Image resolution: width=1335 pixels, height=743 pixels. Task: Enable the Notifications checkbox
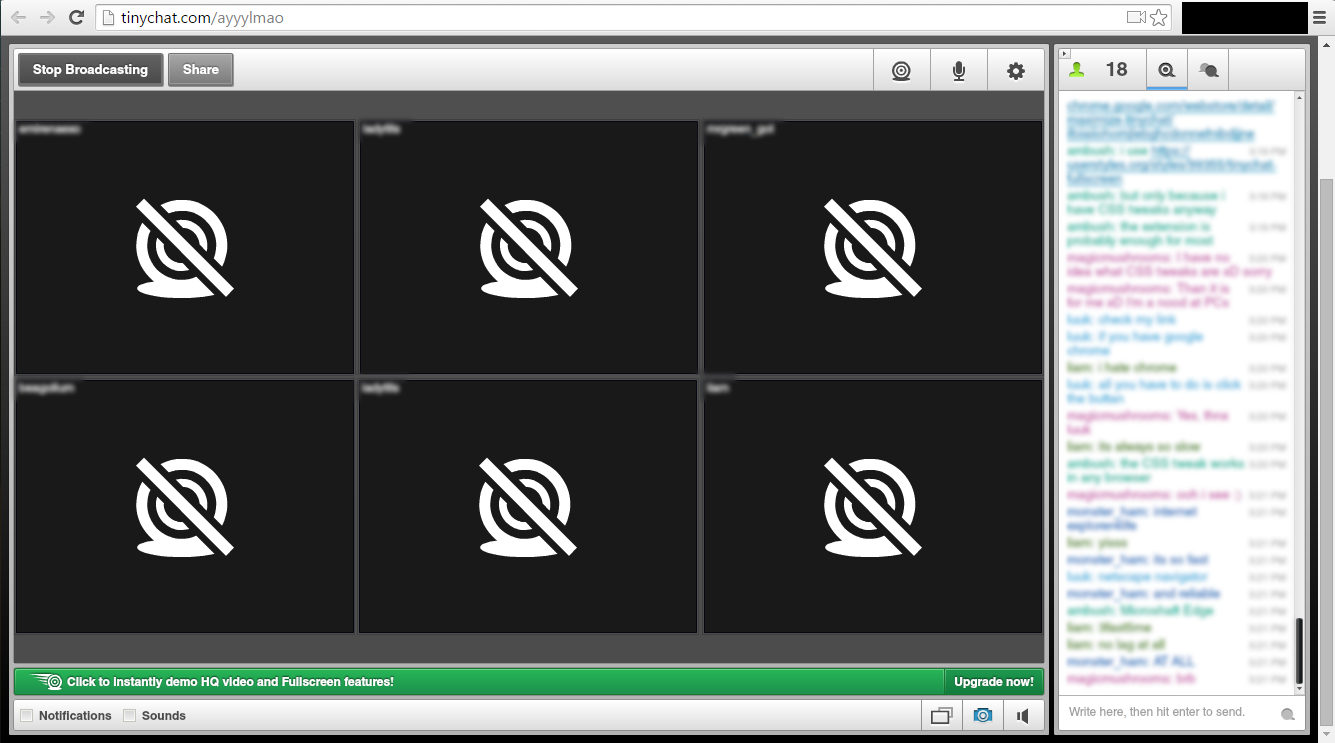[25, 715]
